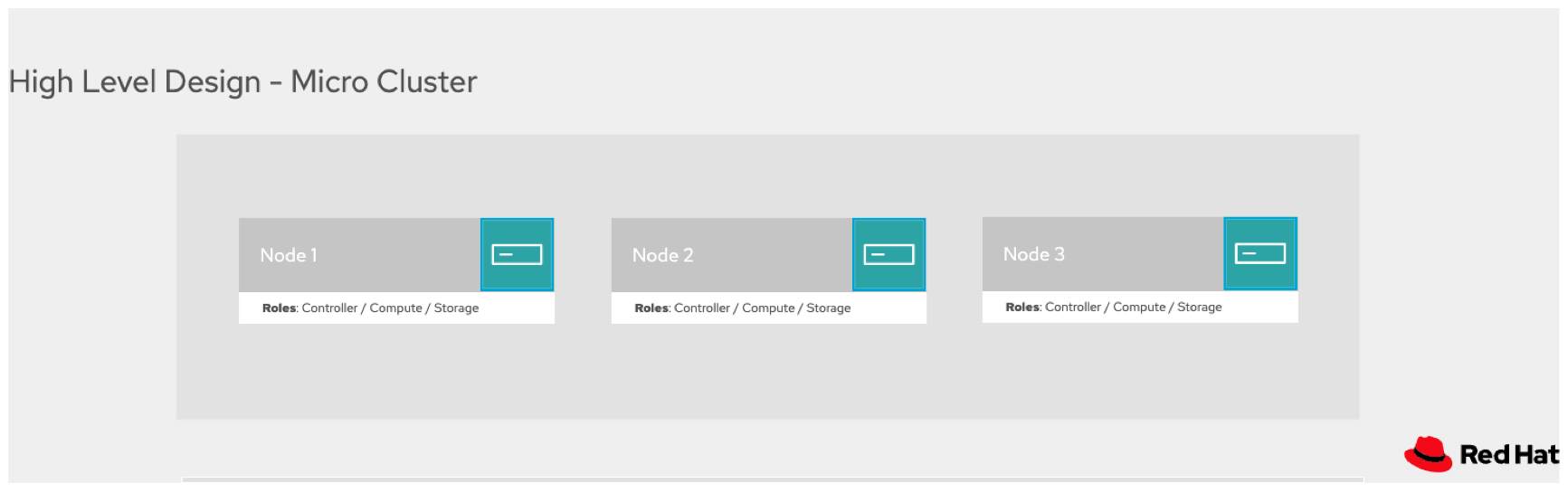Click the Red Hat logo
Viewport: 1568px width, 493px height.
coord(1482,454)
